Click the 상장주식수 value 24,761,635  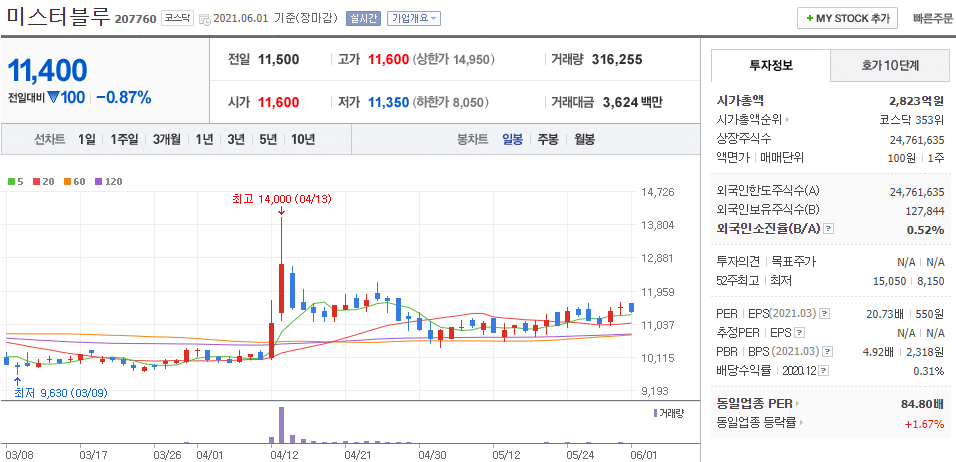pyautogui.click(x=917, y=139)
